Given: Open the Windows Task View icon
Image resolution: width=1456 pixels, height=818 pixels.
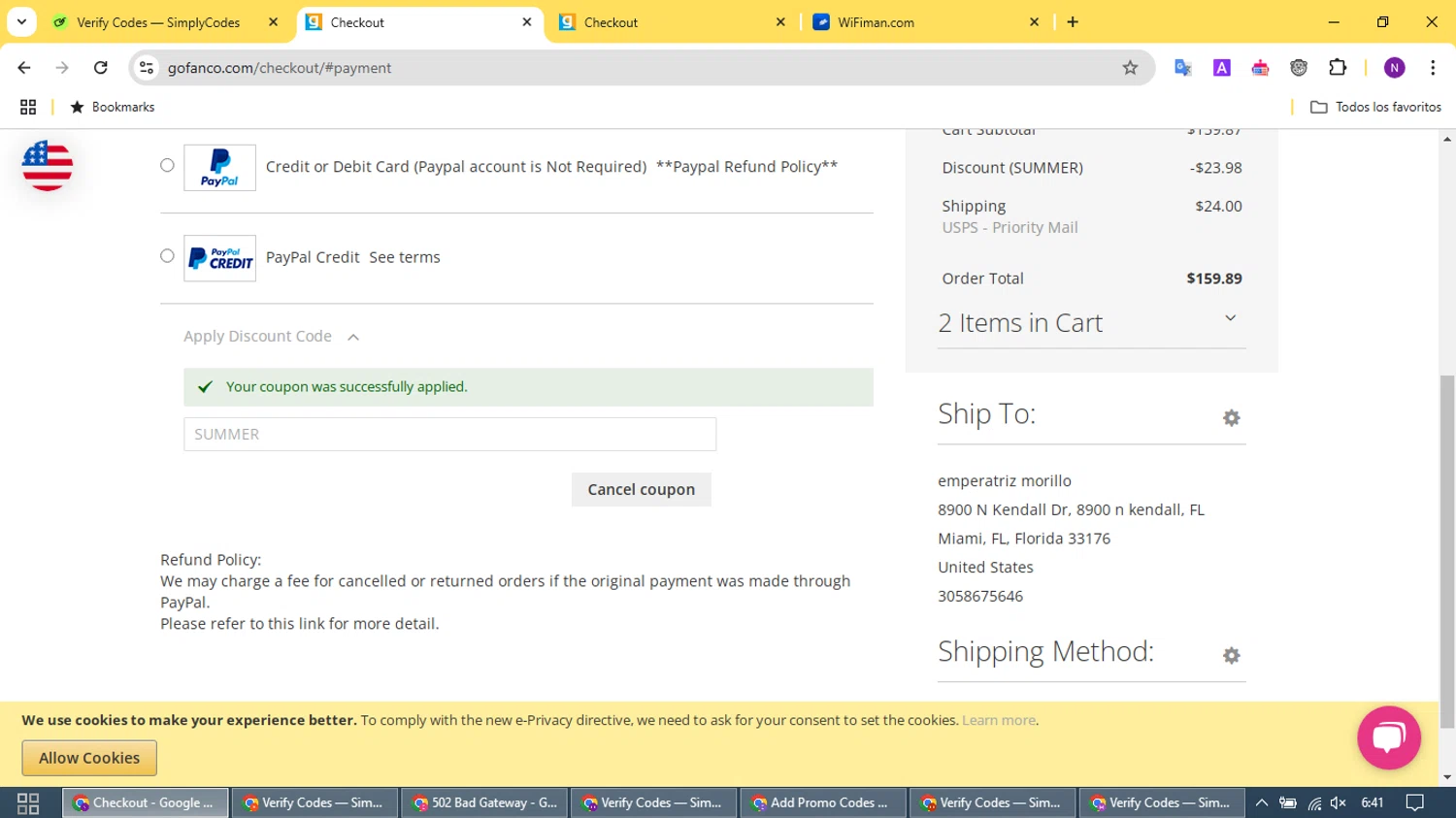Looking at the screenshot, I should click(28, 803).
